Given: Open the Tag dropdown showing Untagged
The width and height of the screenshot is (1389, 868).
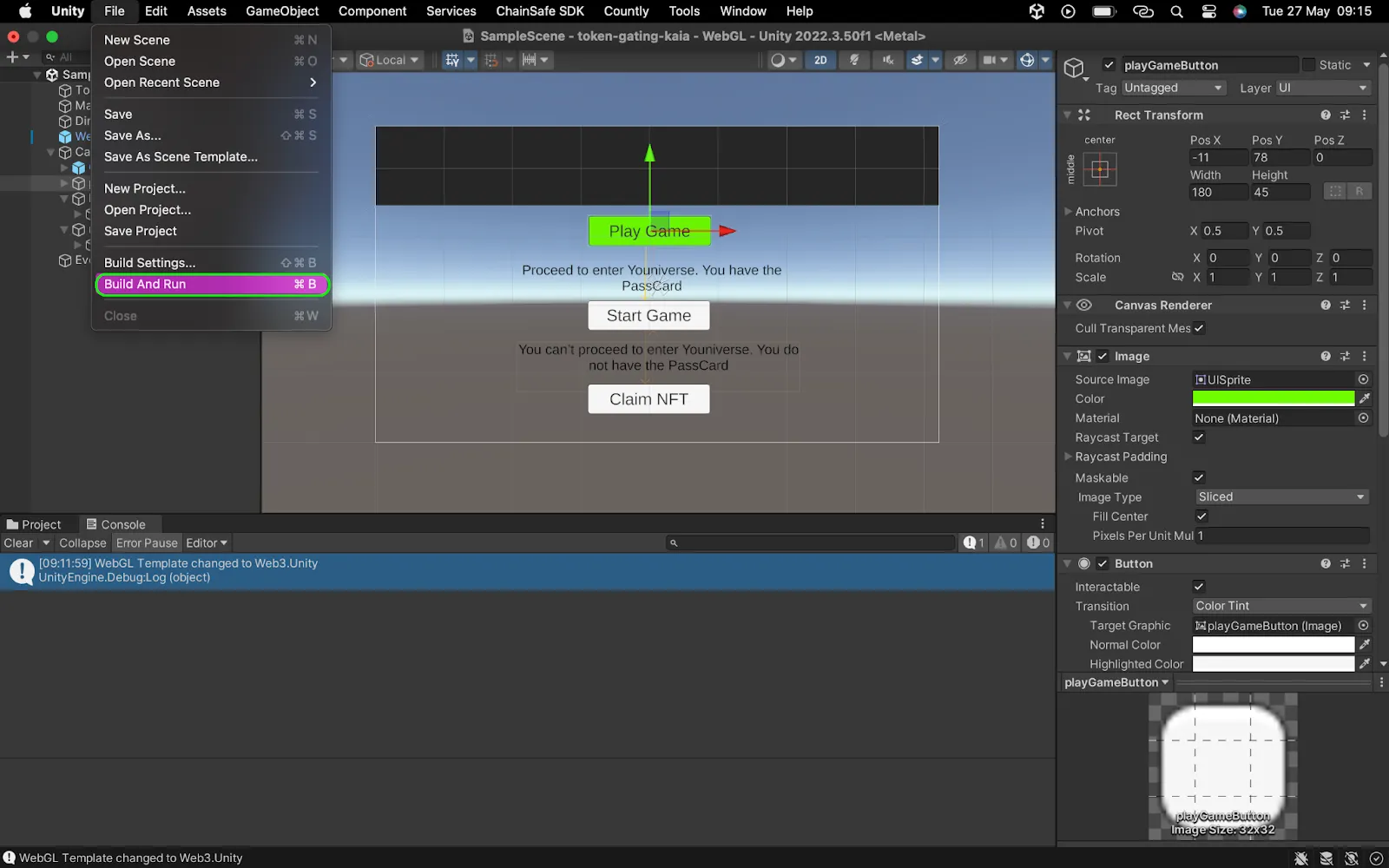Looking at the screenshot, I should [1172, 88].
